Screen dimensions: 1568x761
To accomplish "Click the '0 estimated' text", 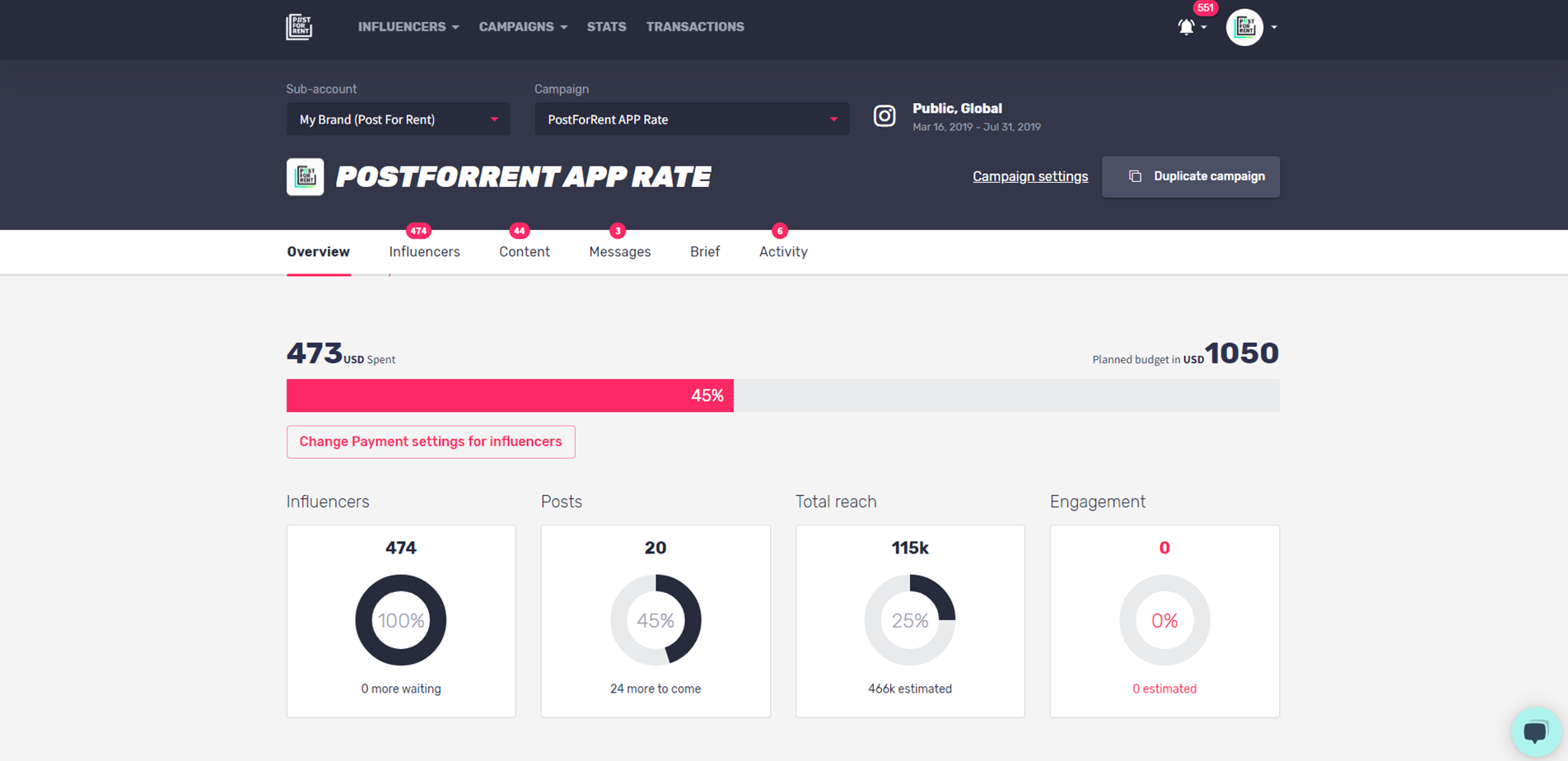I will (x=1164, y=689).
